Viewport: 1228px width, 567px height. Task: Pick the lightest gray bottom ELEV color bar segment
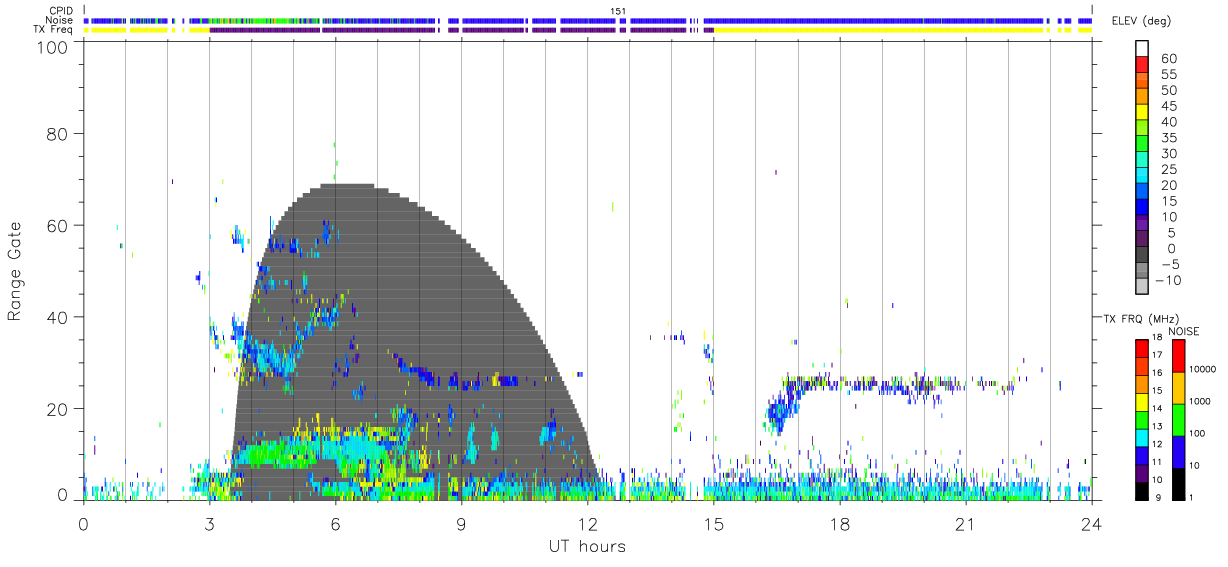[x=1142, y=287]
